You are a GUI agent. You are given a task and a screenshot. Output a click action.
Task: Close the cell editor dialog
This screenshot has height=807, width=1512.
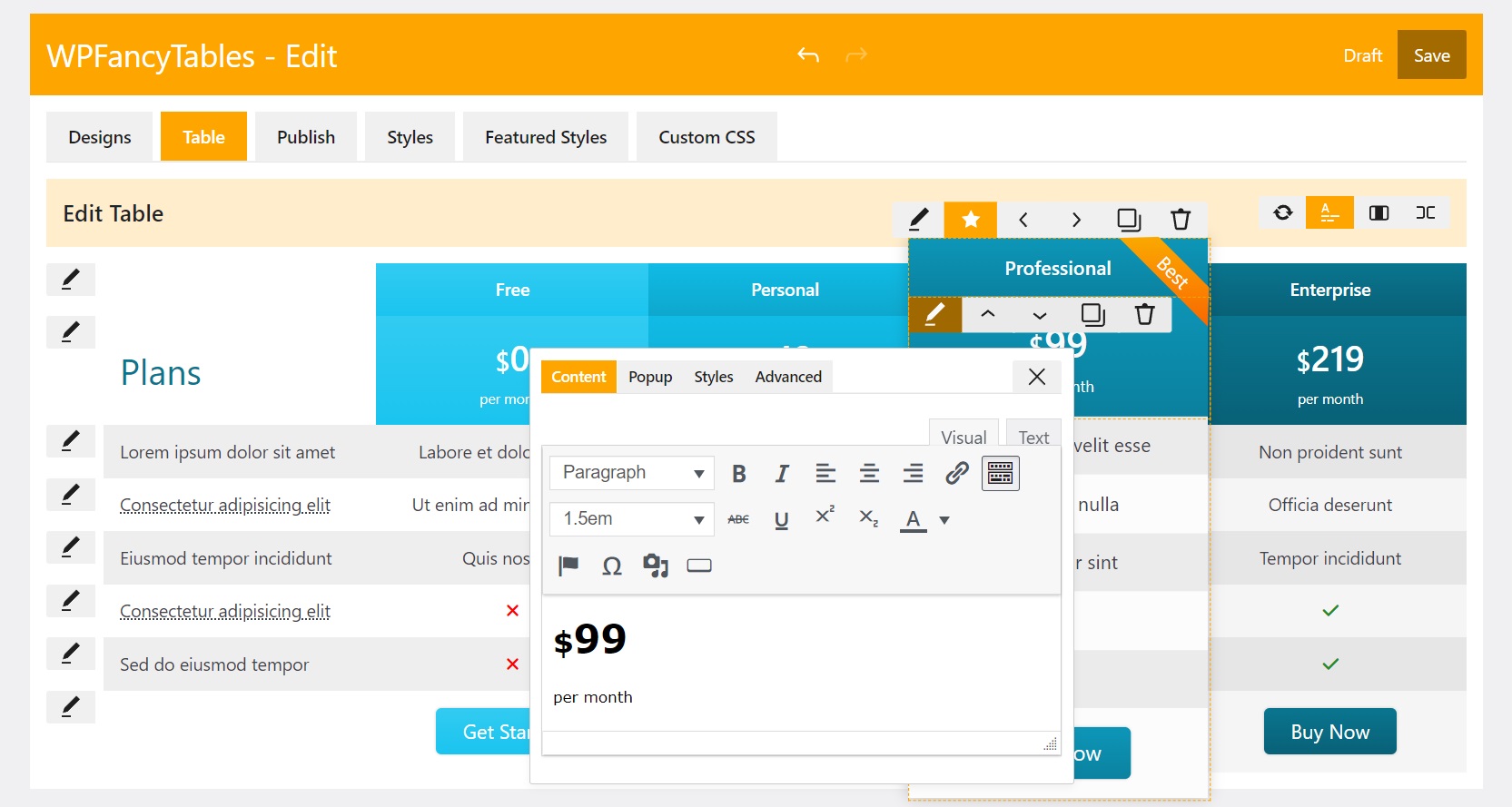coord(1037,377)
